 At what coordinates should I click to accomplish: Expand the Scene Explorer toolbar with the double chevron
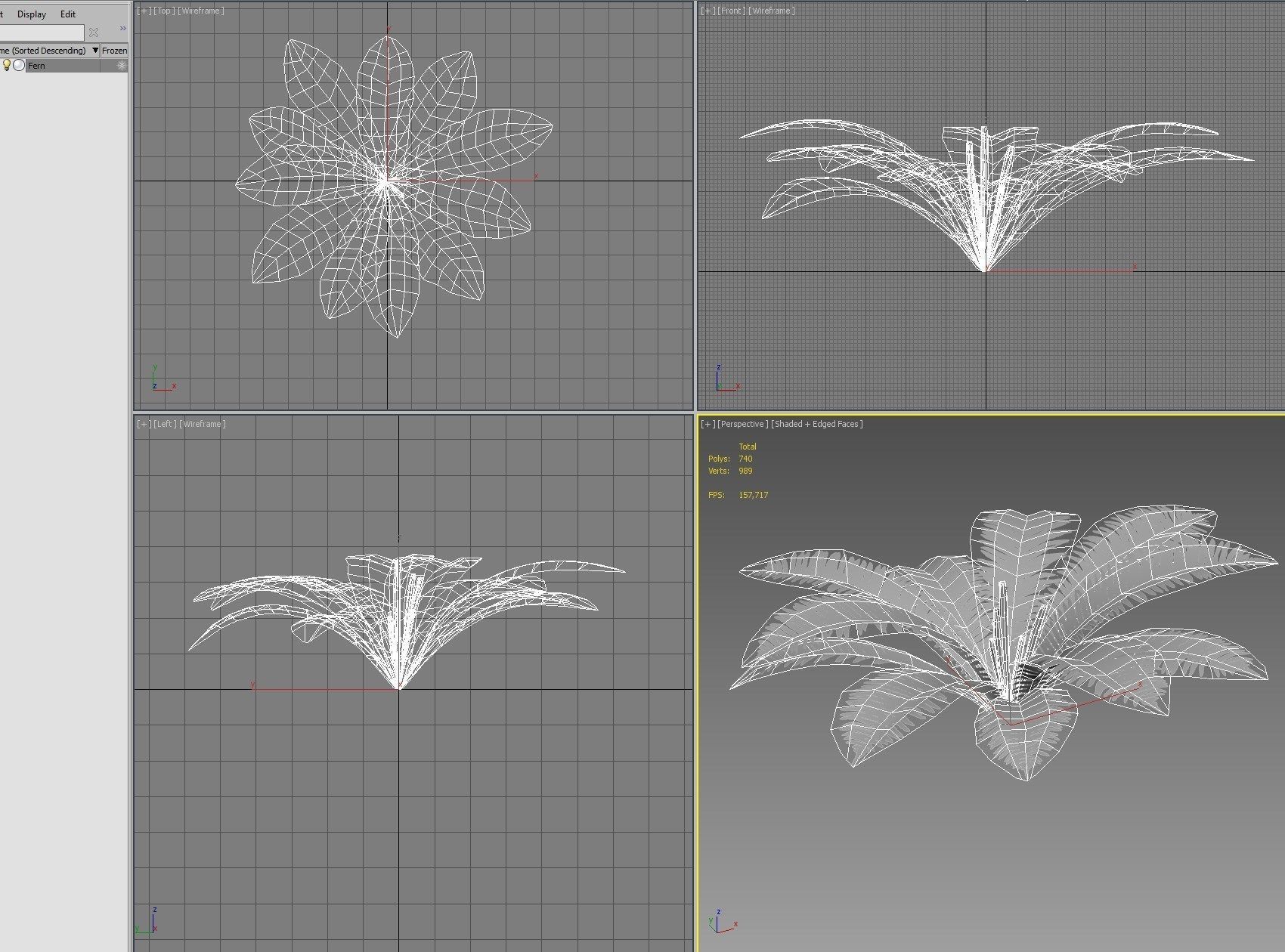pyautogui.click(x=122, y=29)
